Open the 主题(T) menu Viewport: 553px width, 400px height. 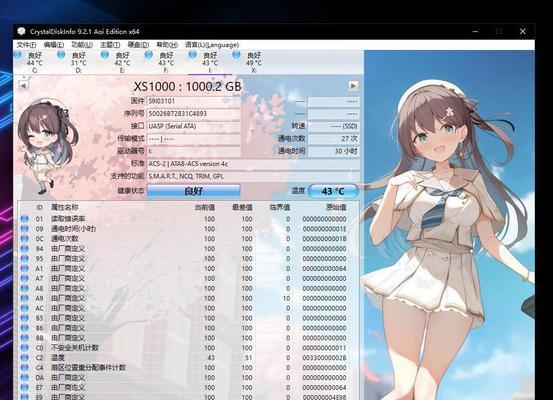110,45
